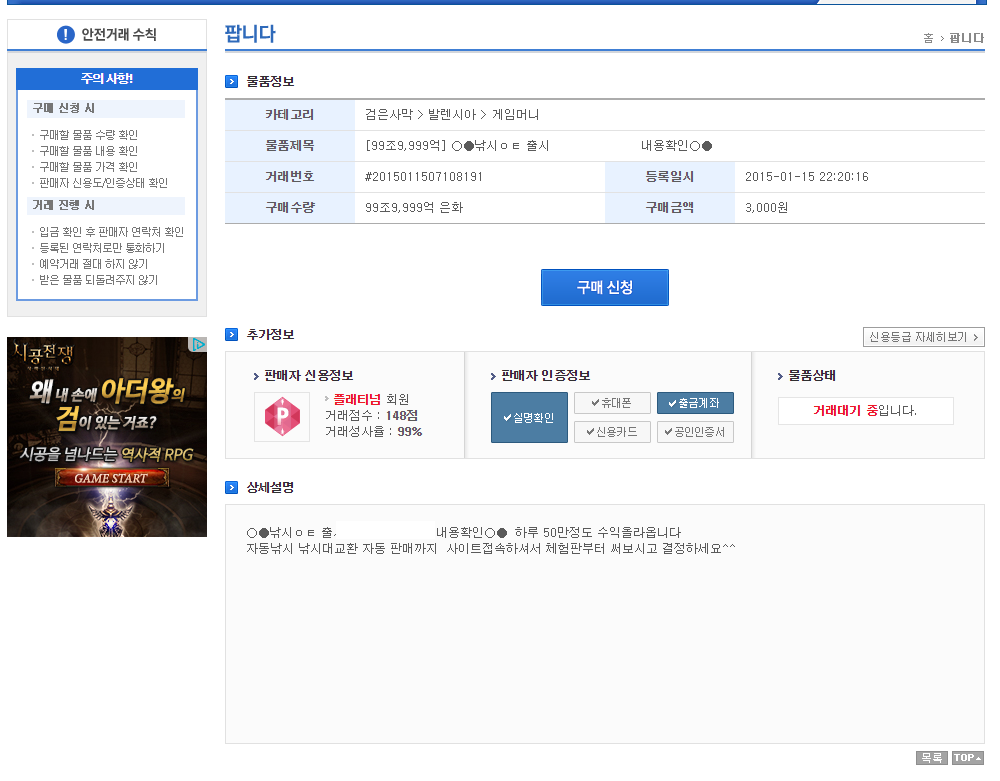
Task: Jump to top with TOP button
Action: point(967,758)
